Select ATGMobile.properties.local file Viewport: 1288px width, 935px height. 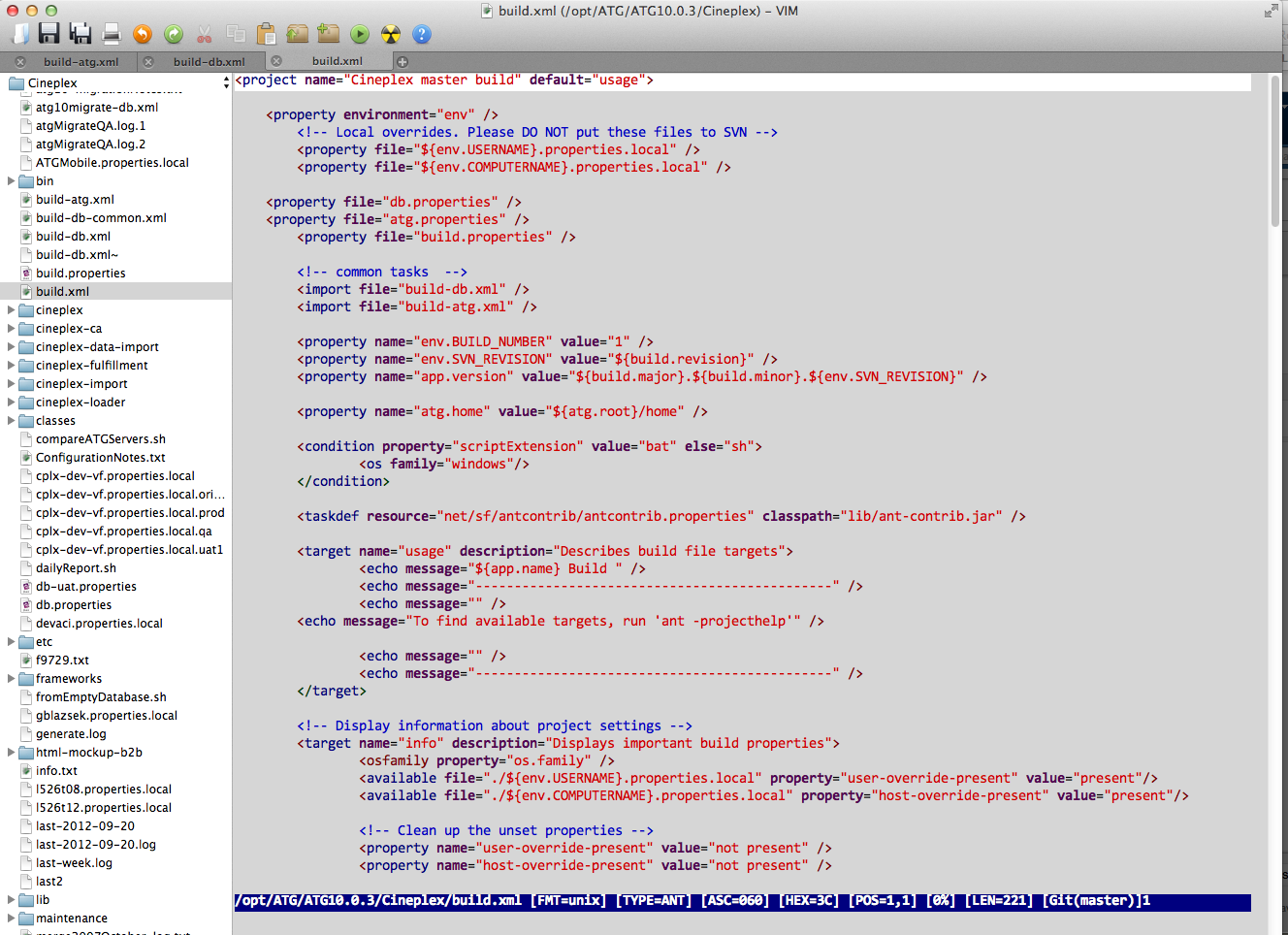(113, 163)
